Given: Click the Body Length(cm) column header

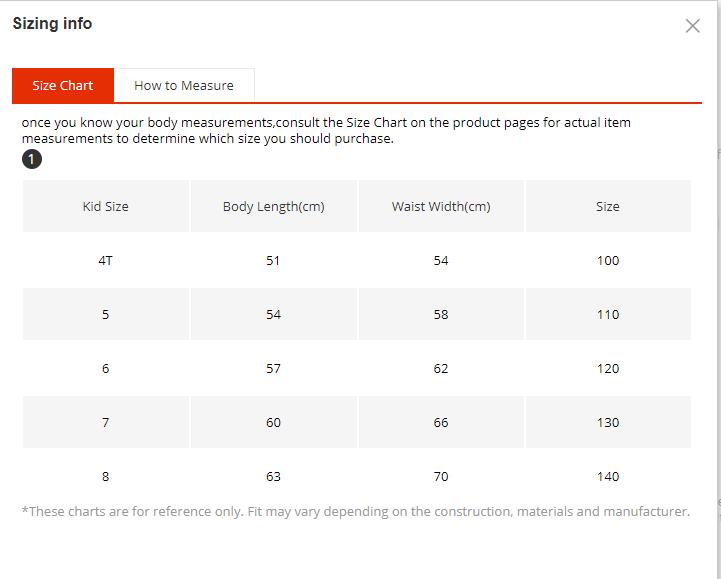Looking at the screenshot, I should click(x=273, y=206).
